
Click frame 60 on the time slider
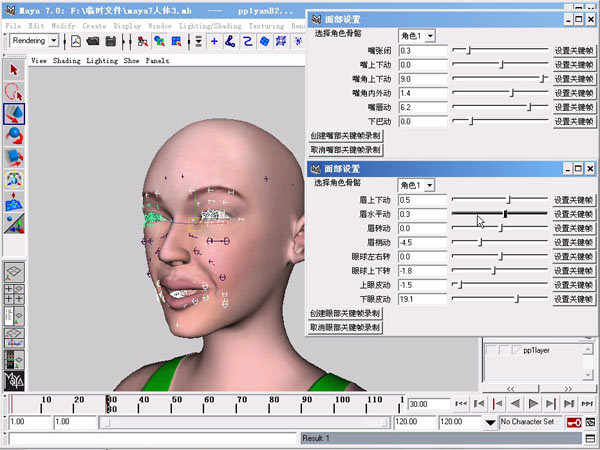(x=204, y=405)
